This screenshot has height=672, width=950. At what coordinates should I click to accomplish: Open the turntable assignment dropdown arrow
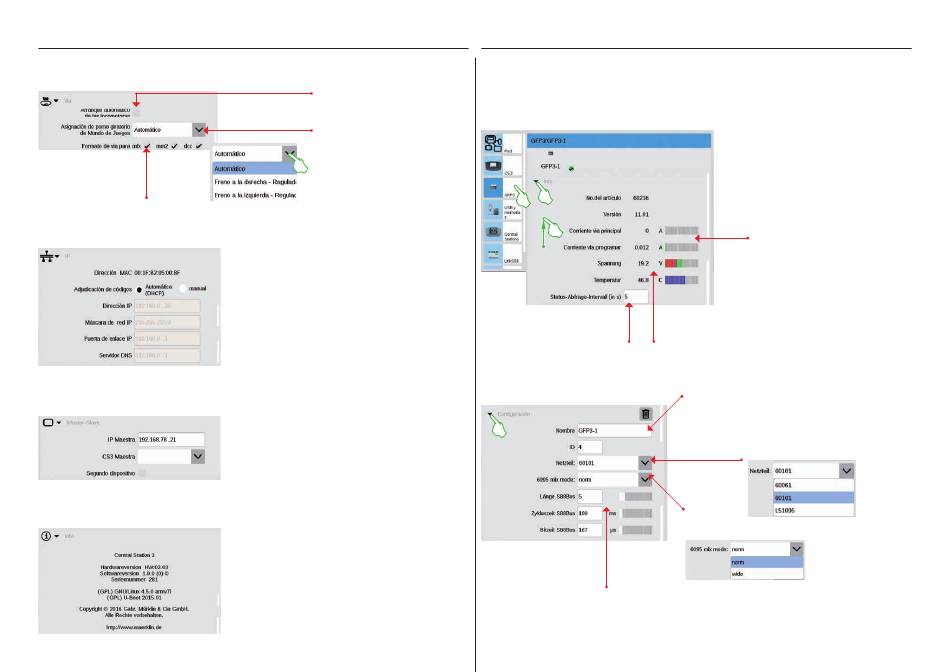(x=199, y=130)
